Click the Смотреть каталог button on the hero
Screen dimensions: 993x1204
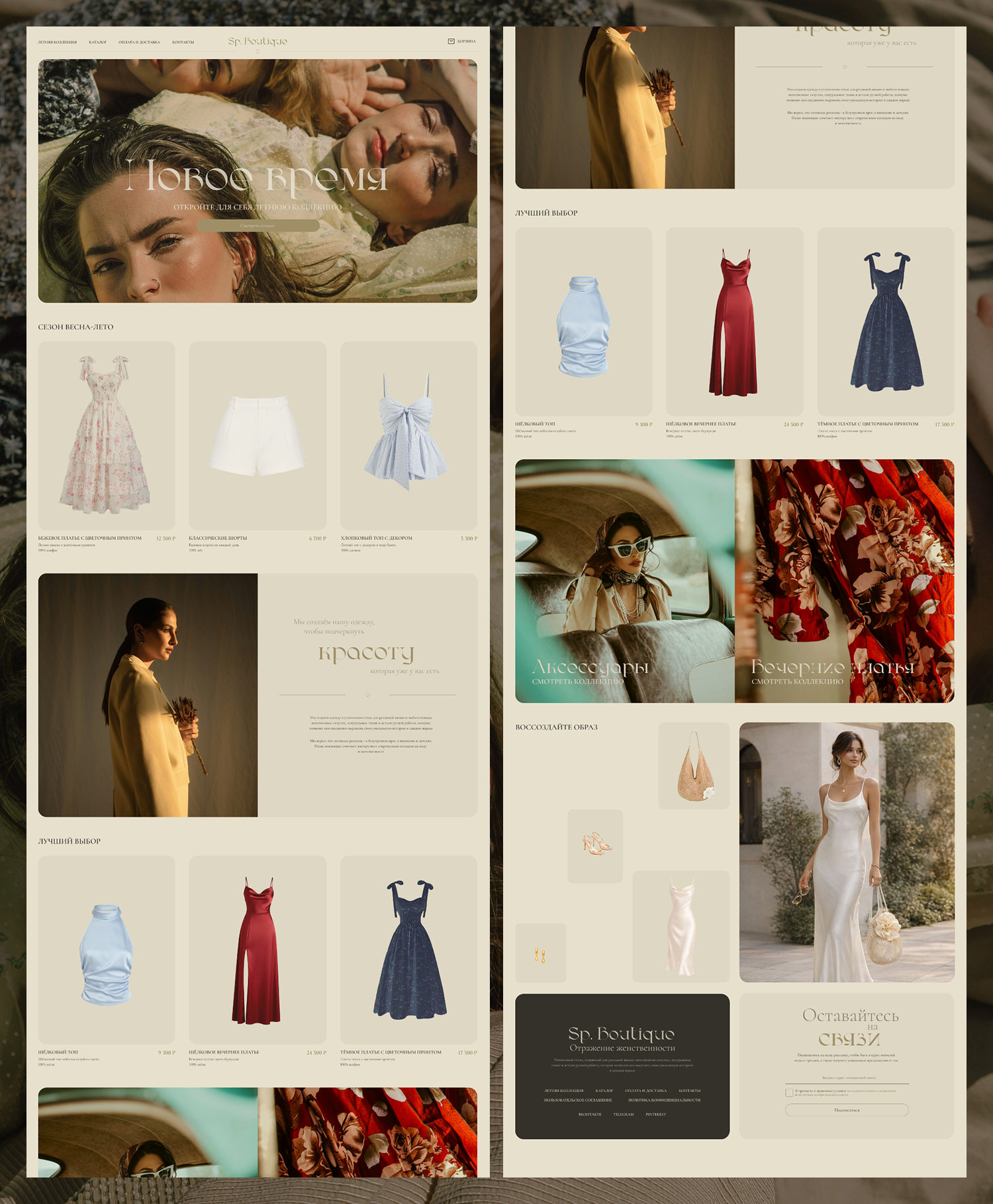pos(258,226)
